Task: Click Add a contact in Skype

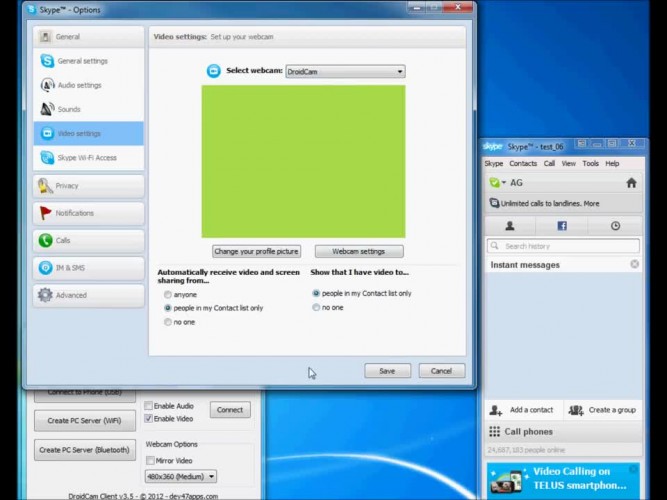Action: click(522, 410)
